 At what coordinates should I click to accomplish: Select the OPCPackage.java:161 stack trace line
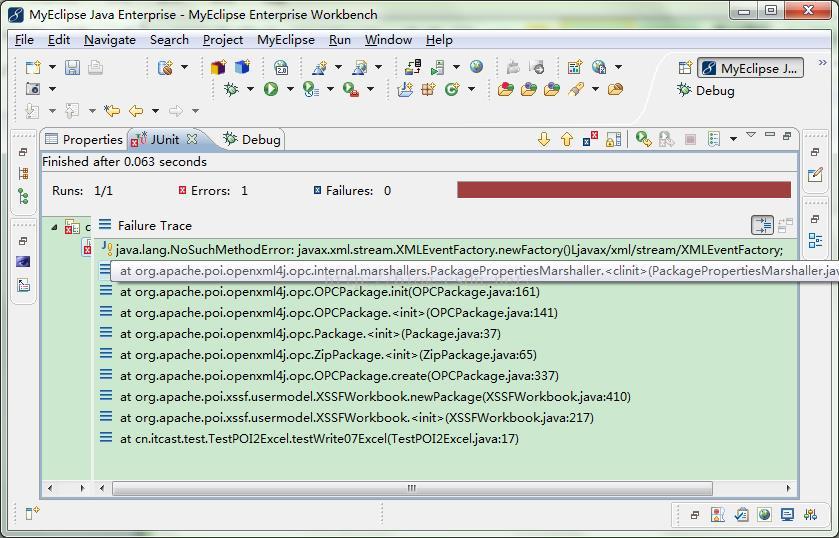[330, 292]
